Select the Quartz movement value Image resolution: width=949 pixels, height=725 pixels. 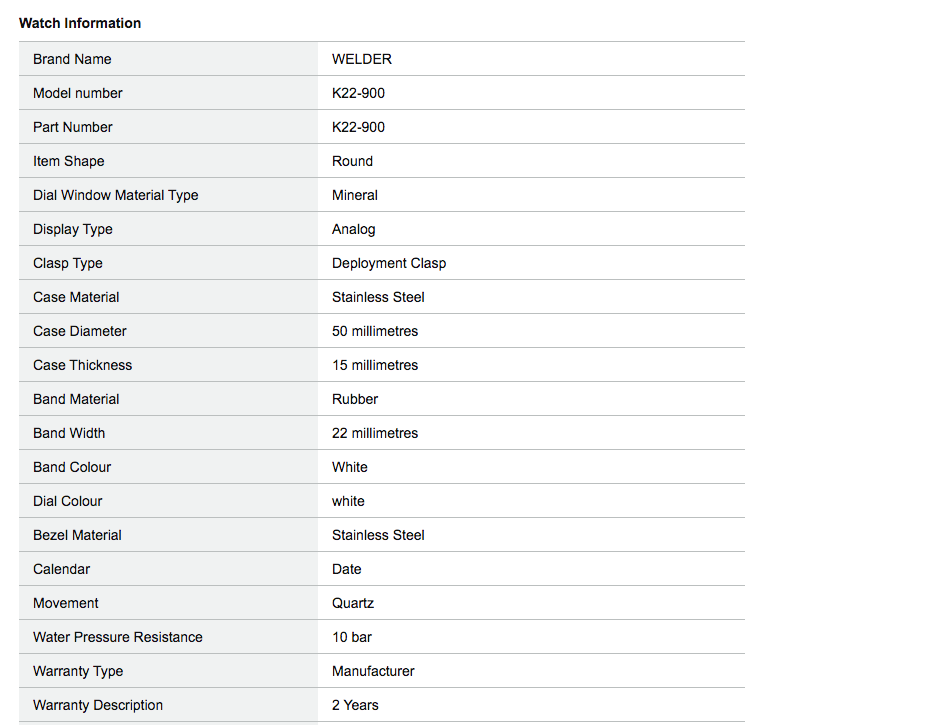point(353,603)
